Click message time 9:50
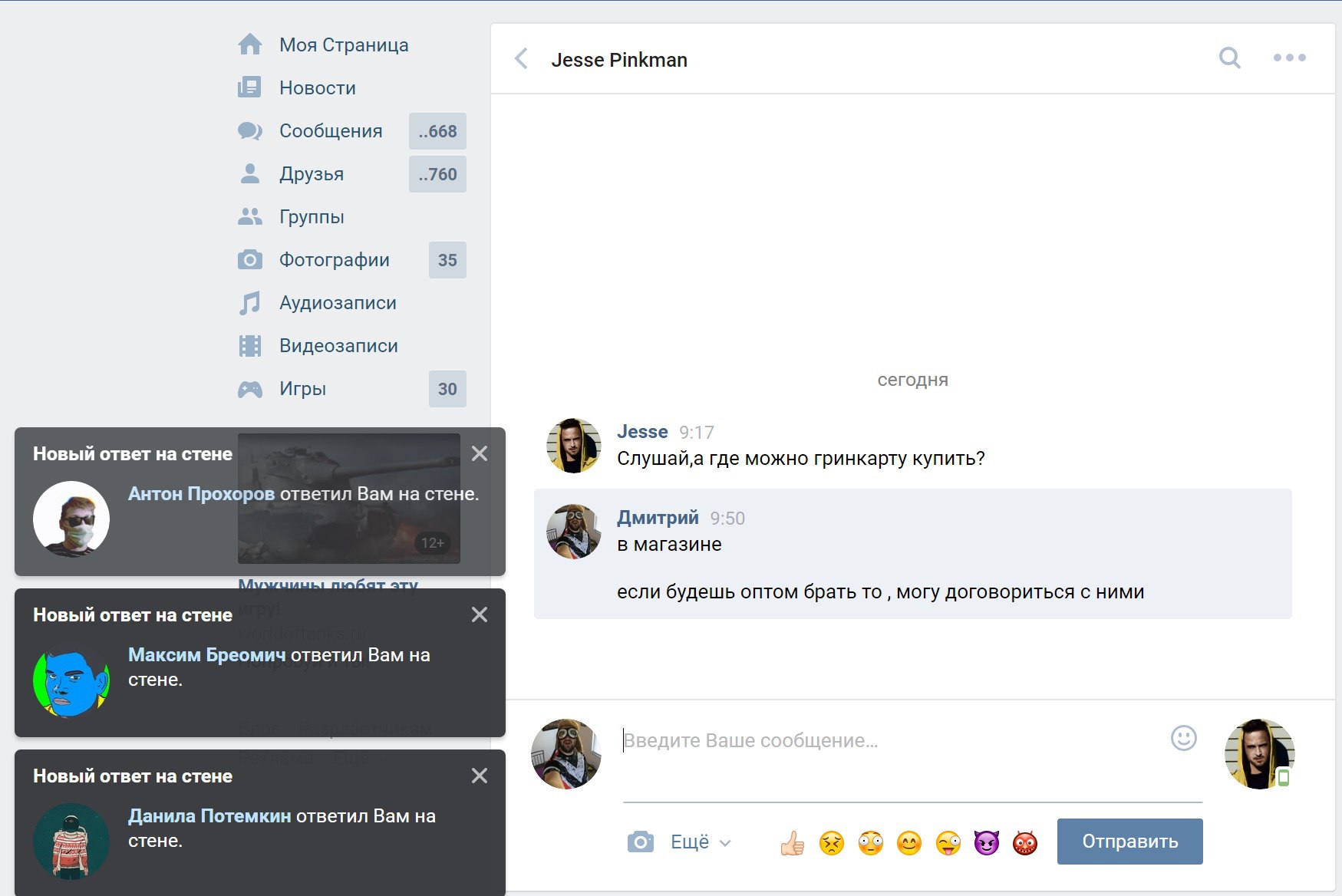The height and width of the screenshot is (896, 1342). point(727,519)
